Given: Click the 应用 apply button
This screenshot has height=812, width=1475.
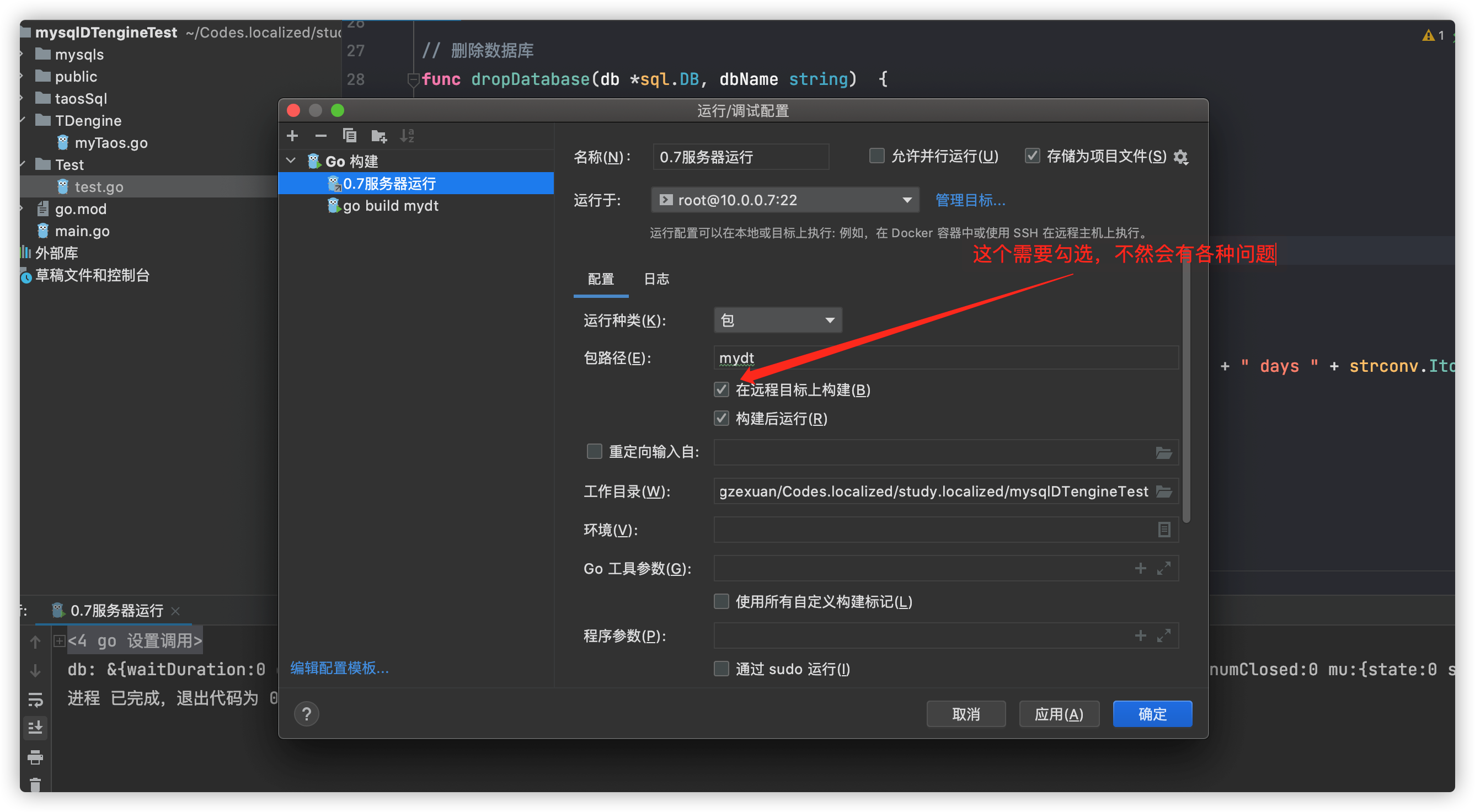Looking at the screenshot, I should tap(1059, 713).
